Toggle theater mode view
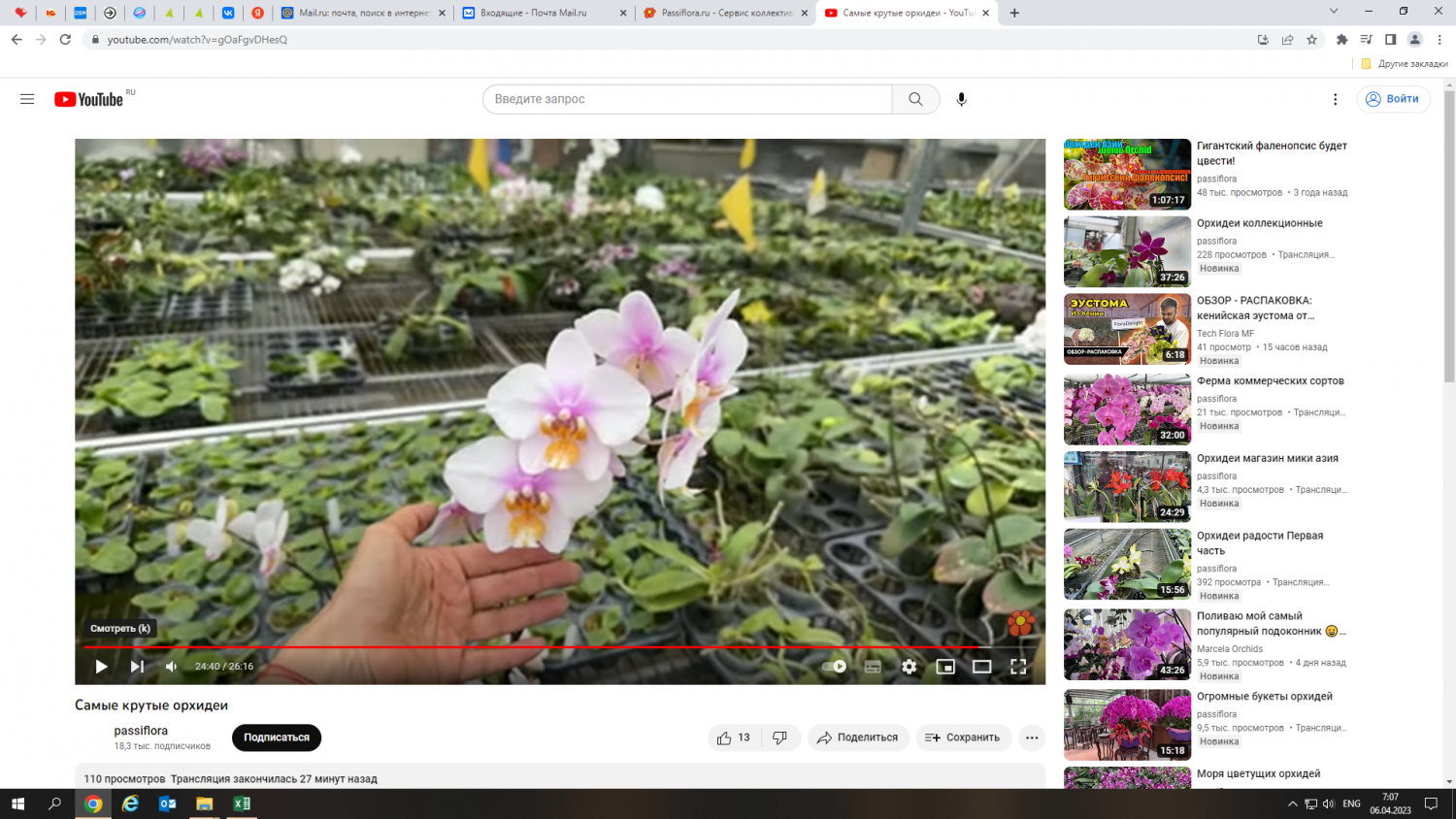1456x819 pixels. 981,667
